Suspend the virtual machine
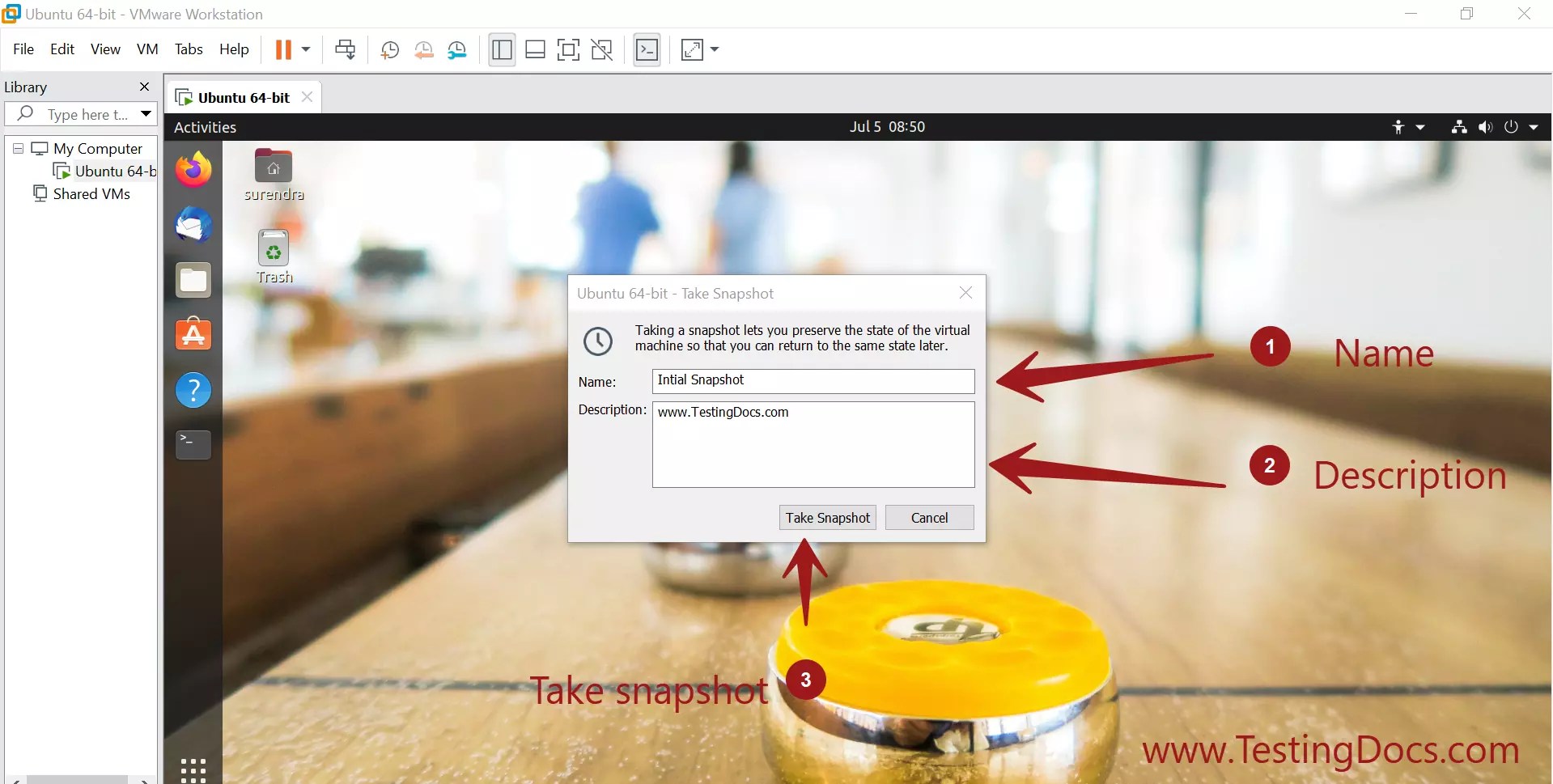 click(286, 49)
